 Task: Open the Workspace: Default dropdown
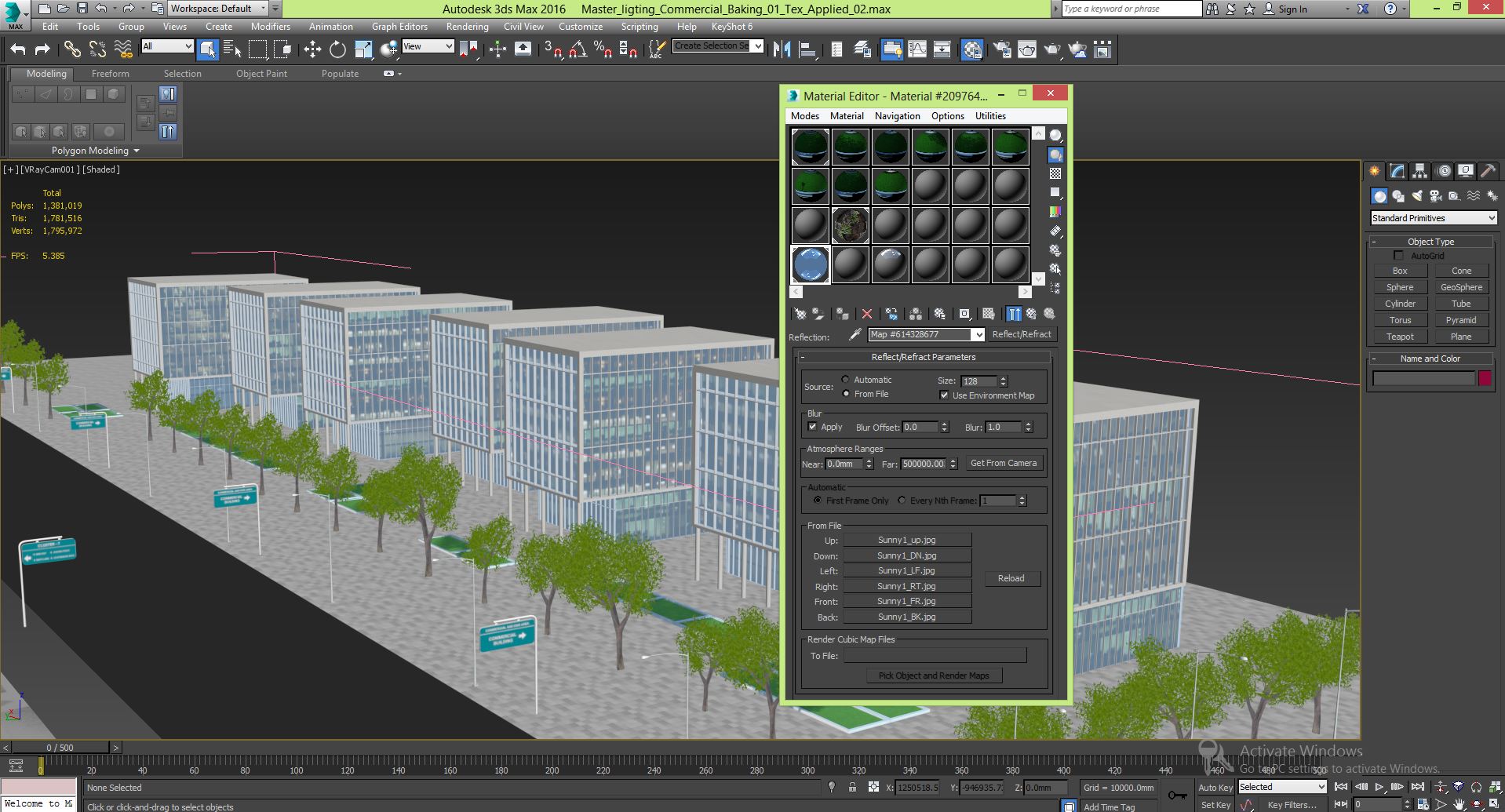click(x=219, y=9)
